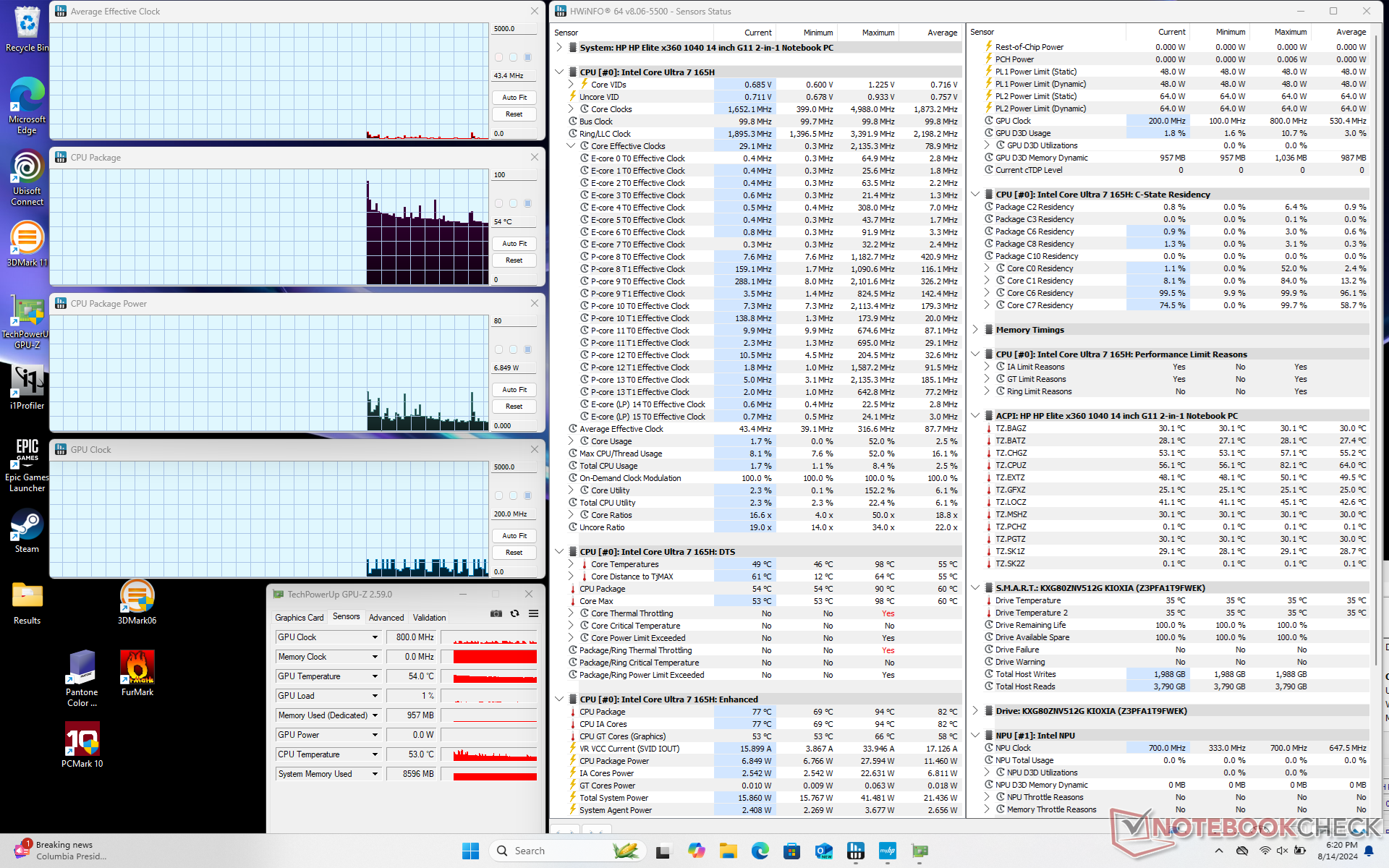Image resolution: width=1389 pixels, height=868 pixels.
Task: Expand the System HP Elite x360 section
Action: click(x=559, y=48)
